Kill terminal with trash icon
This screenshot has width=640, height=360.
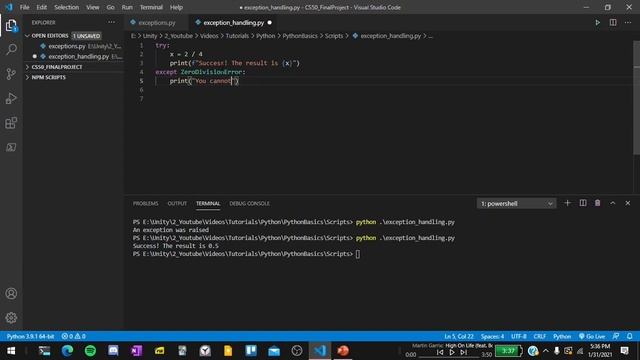click(x=598, y=203)
